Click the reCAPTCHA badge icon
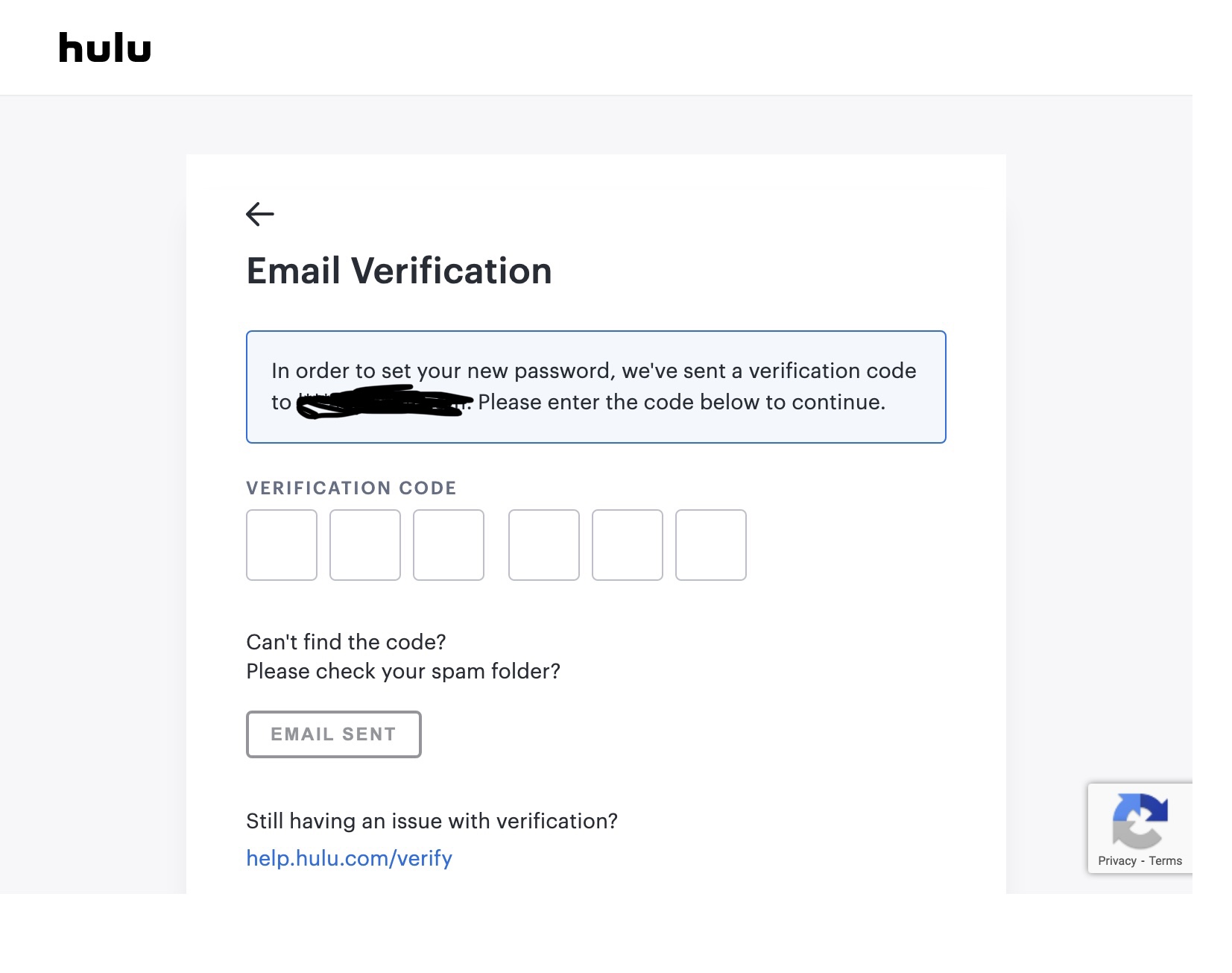The width and height of the screenshot is (1232, 973). point(1140,820)
